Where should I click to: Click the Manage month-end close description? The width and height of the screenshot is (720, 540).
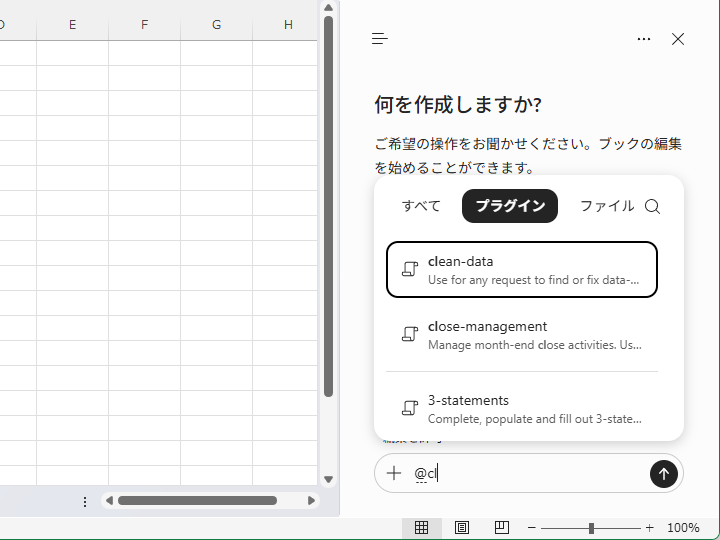[534, 345]
